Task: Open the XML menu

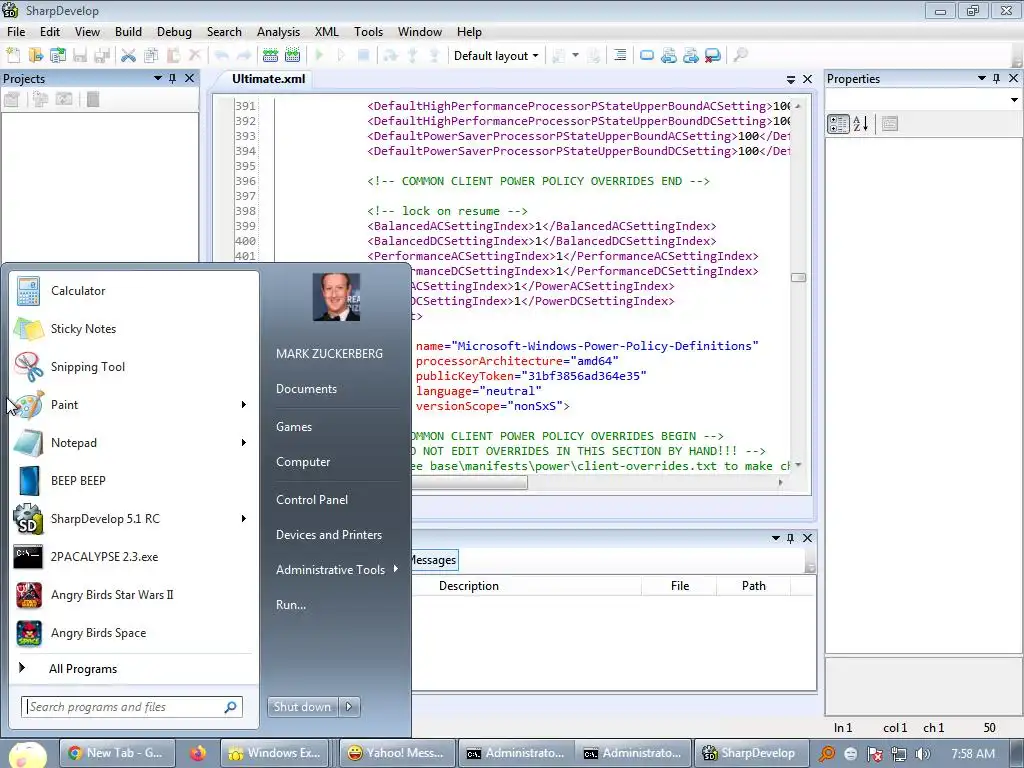Action: tap(327, 32)
